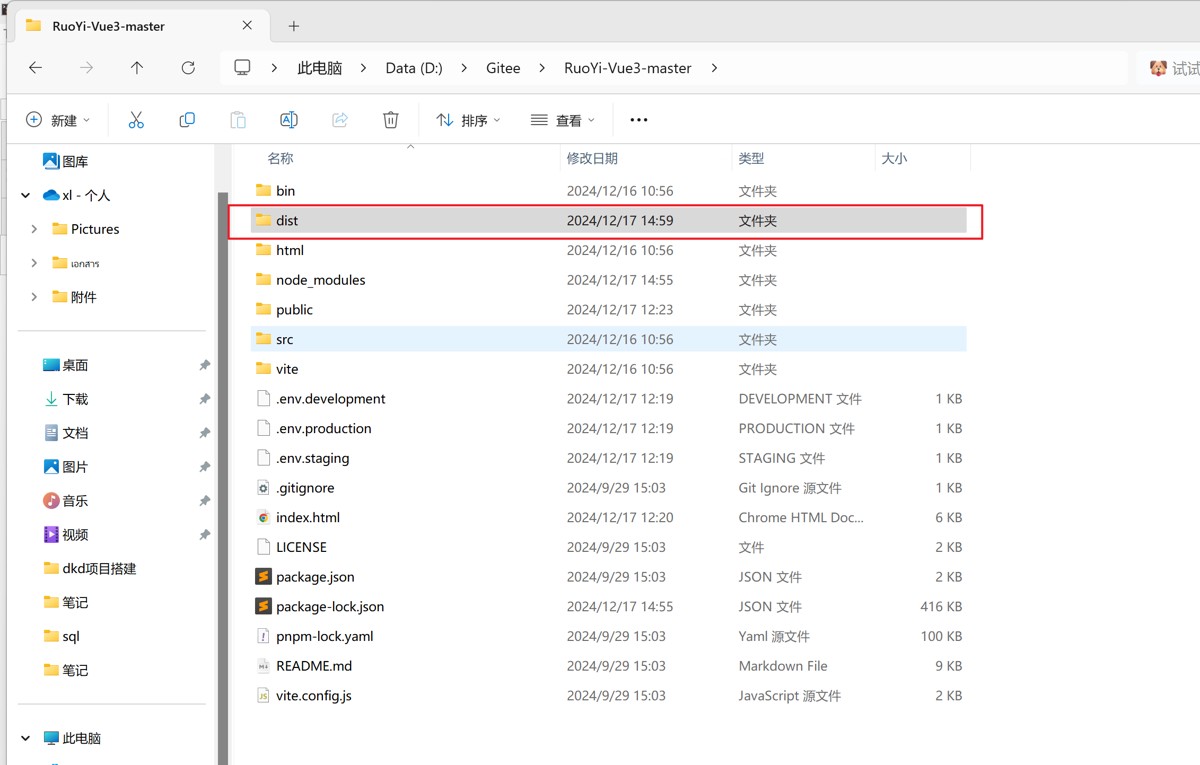The width and height of the screenshot is (1200, 765).
Task: Select the html folder
Action: 289,250
